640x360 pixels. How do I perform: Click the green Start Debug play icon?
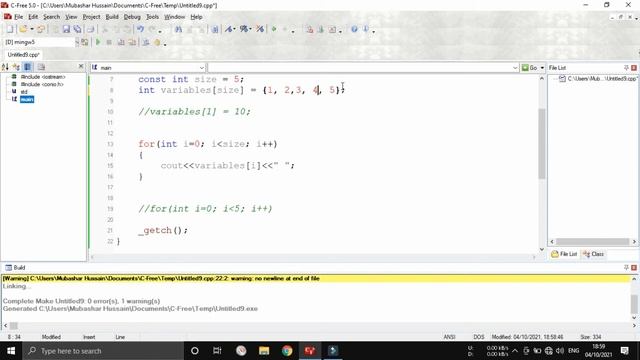tap(98, 42)
